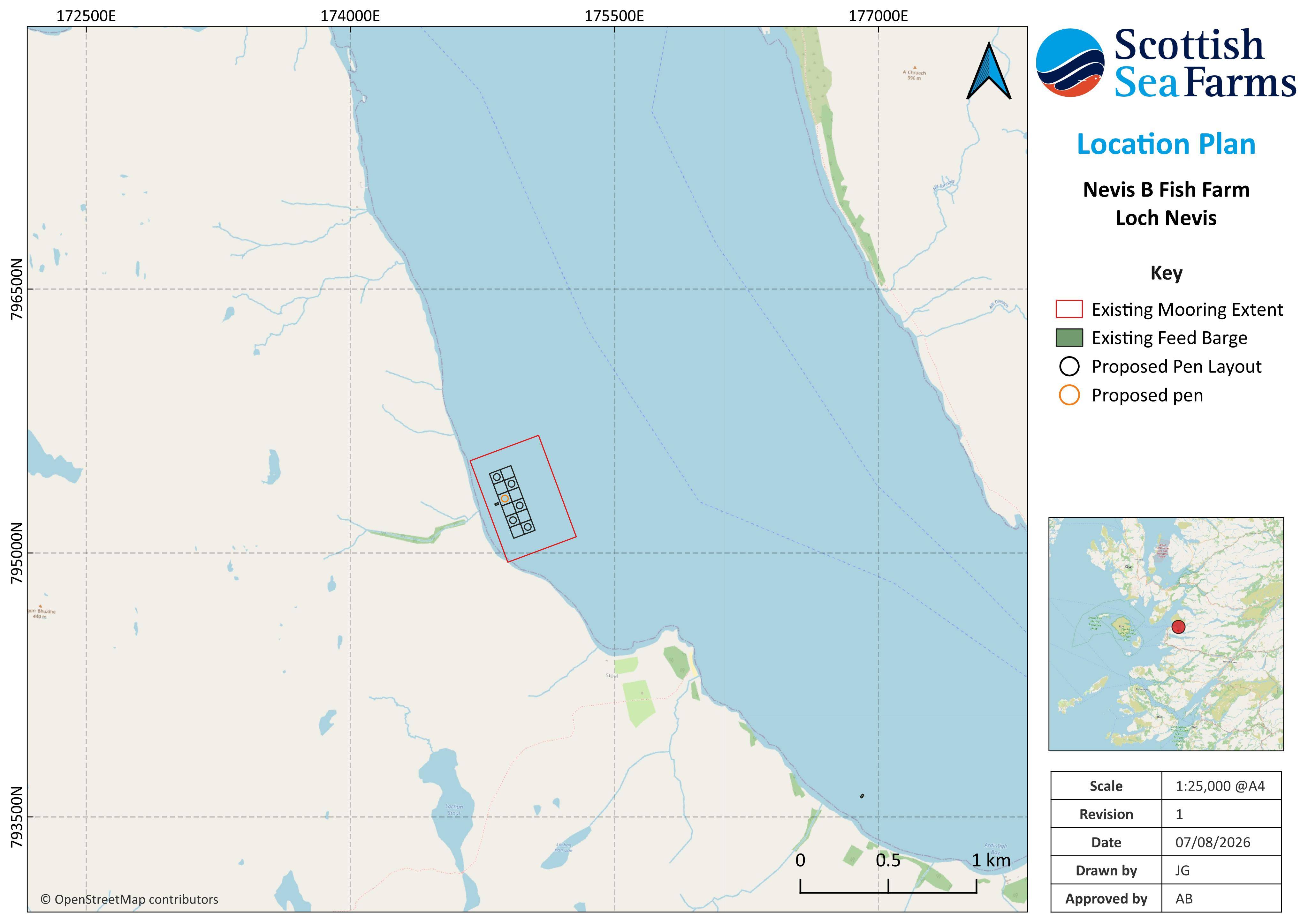The width and height of the screenshot is (1308, 924).
Task: Click the '175500E' easting label
Action: point(614,16)
